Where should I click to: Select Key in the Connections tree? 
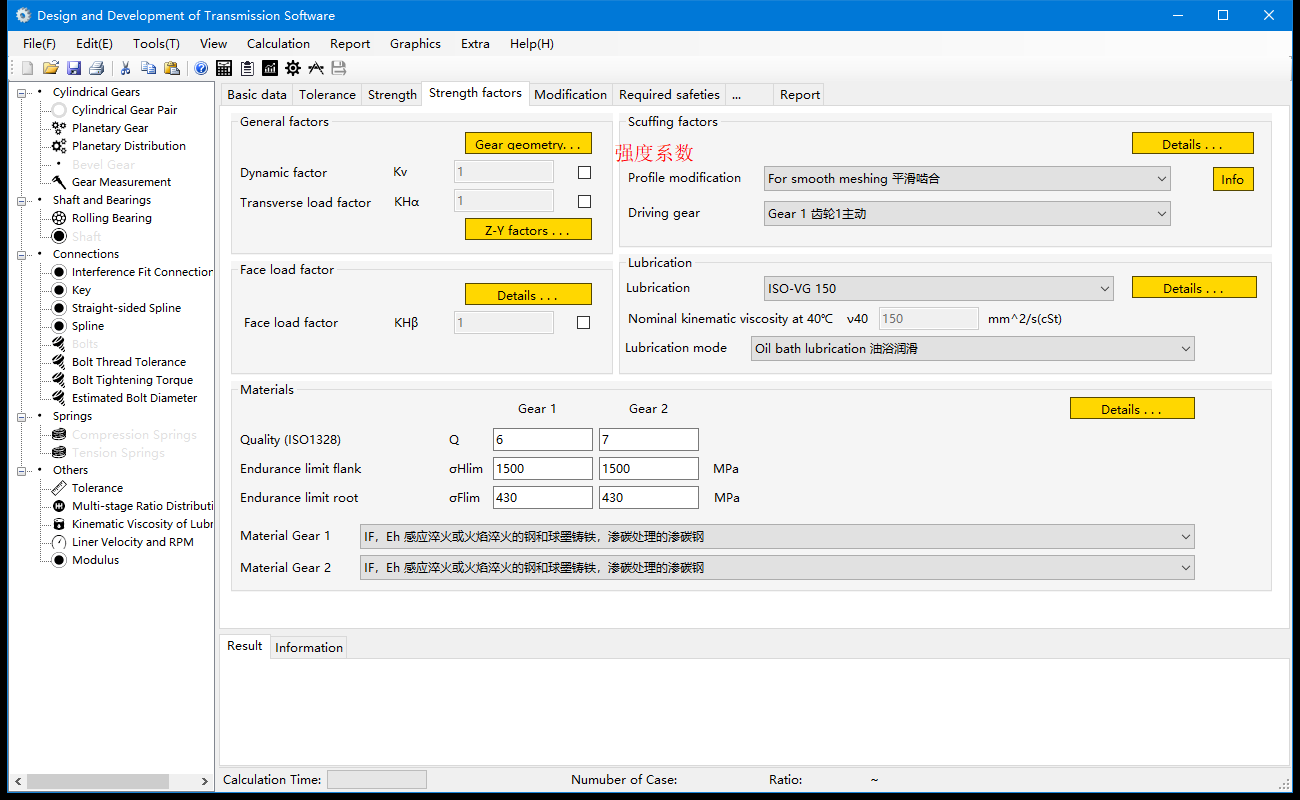[x=81, y=290]
